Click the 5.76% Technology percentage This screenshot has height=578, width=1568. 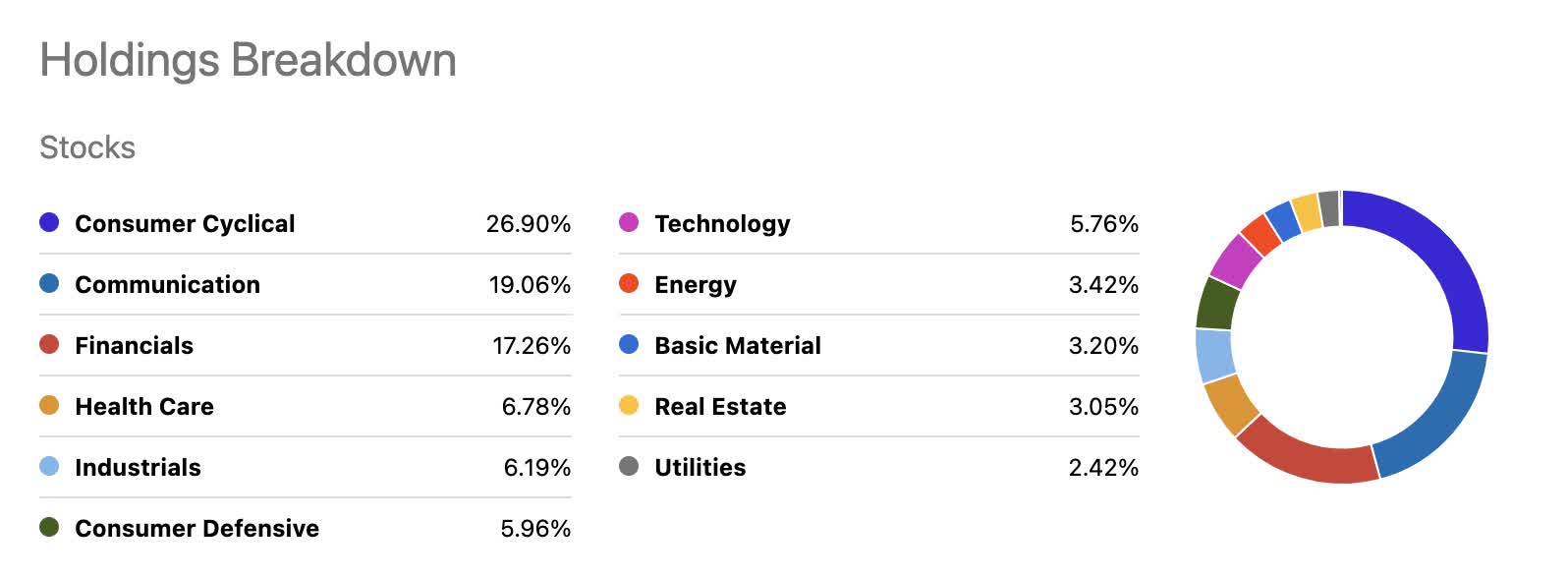(x=1103, y=224)
